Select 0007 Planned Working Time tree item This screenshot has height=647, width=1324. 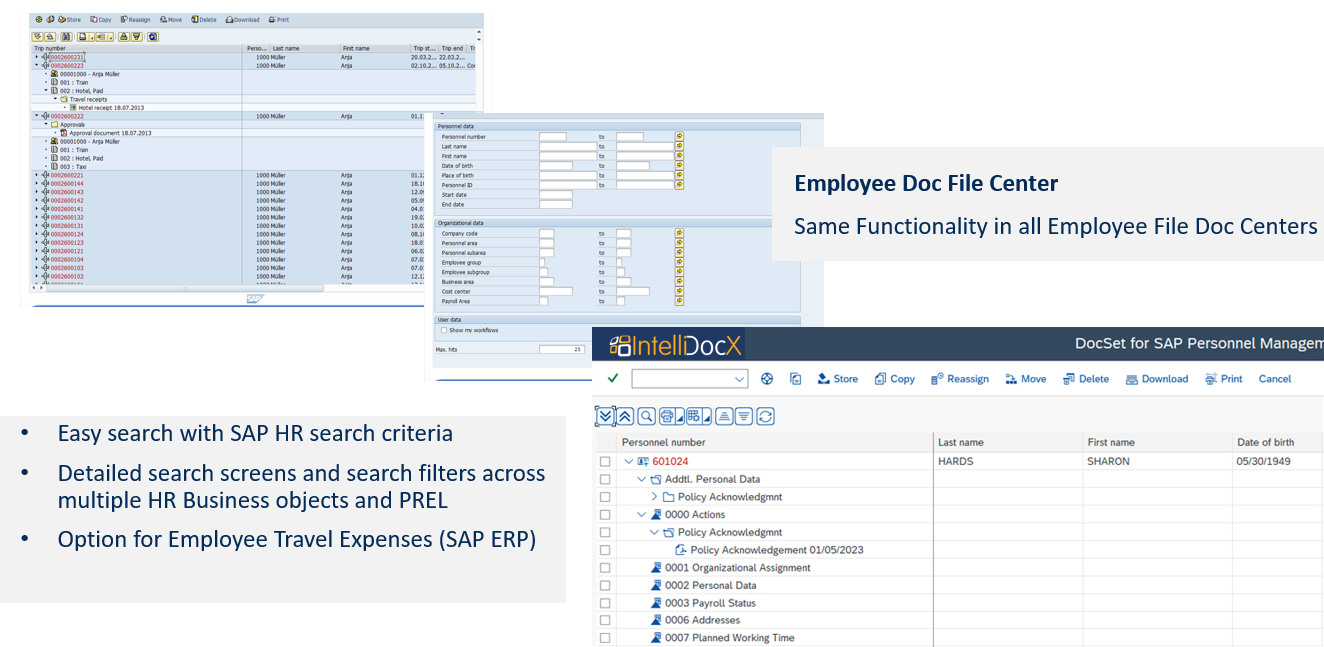pyautogui.click(x=729, y=638)
